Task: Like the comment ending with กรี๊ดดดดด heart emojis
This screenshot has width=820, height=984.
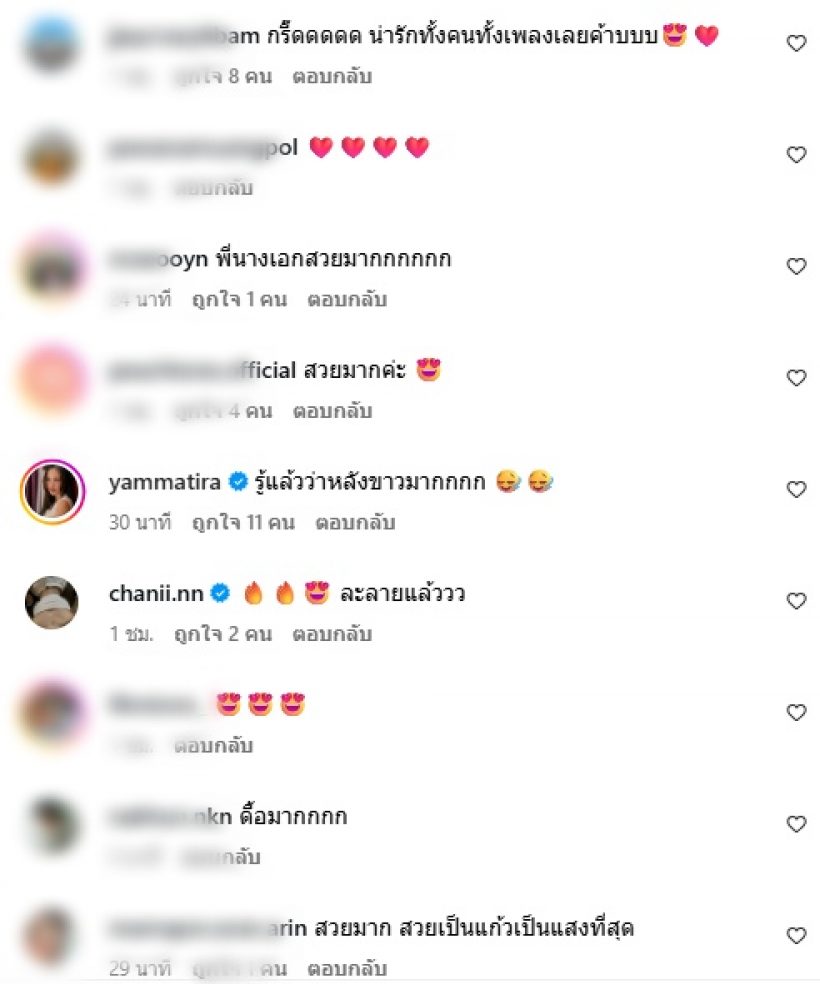Action: pos(796,43)
